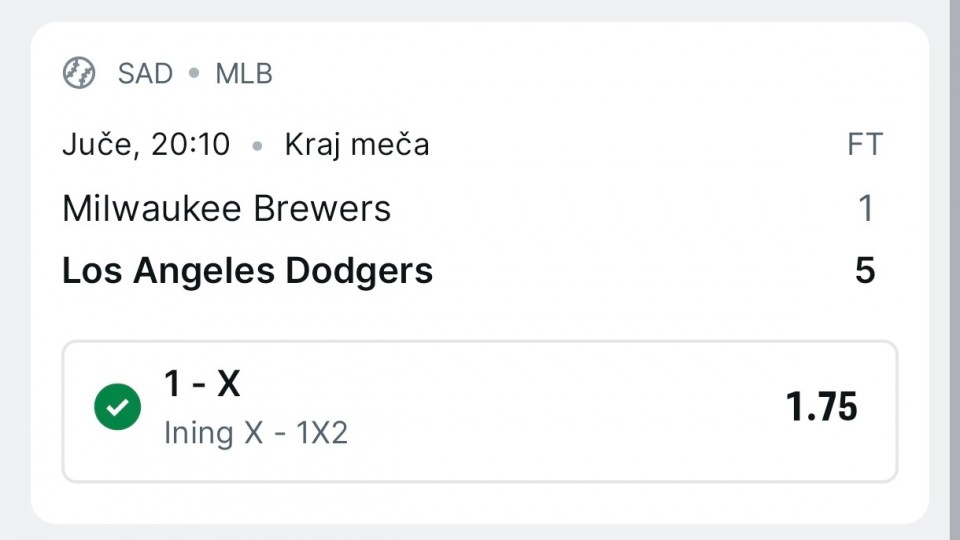
Task: Click the dot separator after match time
Action: click(x=258, y=146)
